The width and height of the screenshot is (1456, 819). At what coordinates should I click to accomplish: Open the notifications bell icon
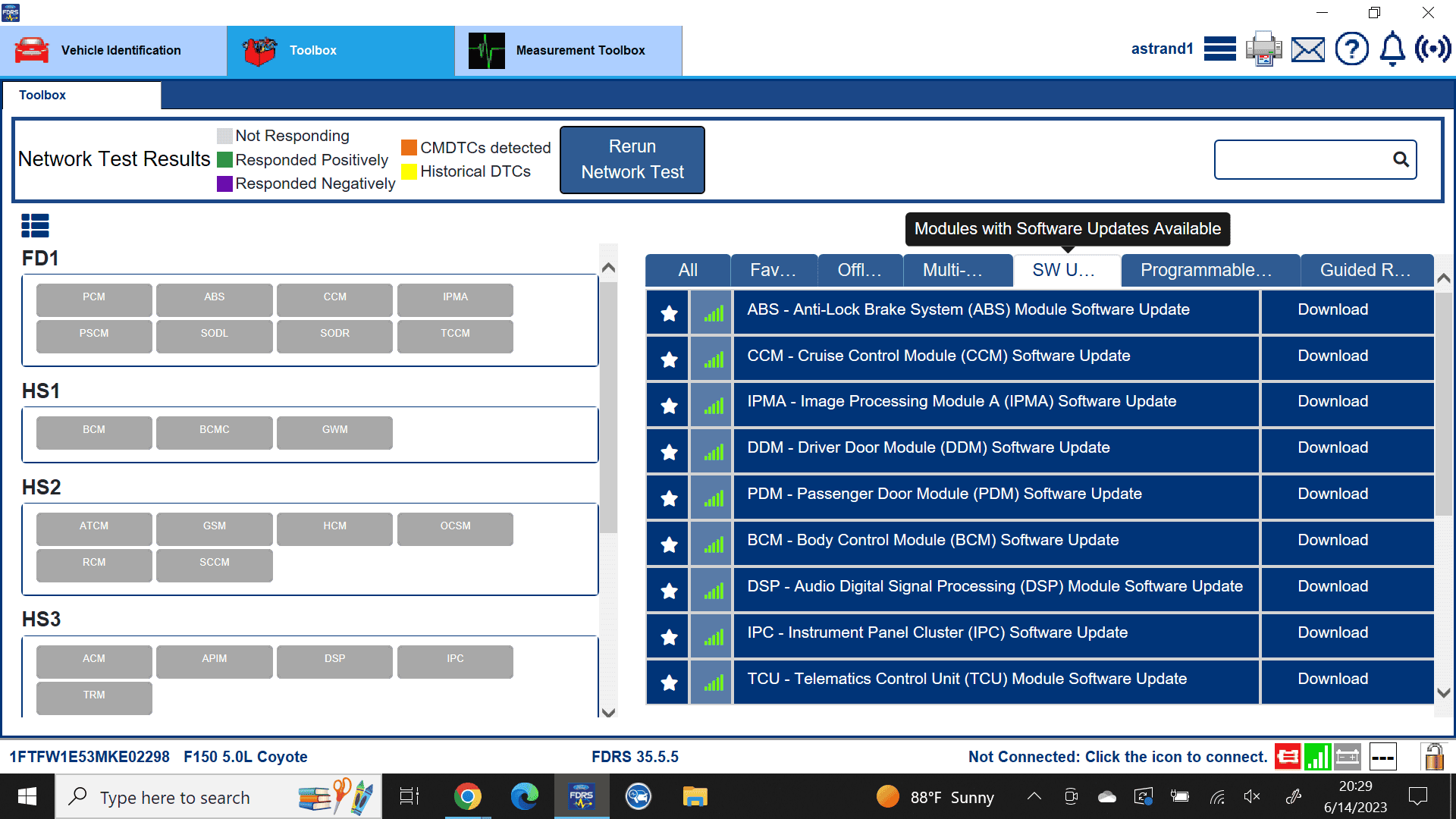point(1392,49)
